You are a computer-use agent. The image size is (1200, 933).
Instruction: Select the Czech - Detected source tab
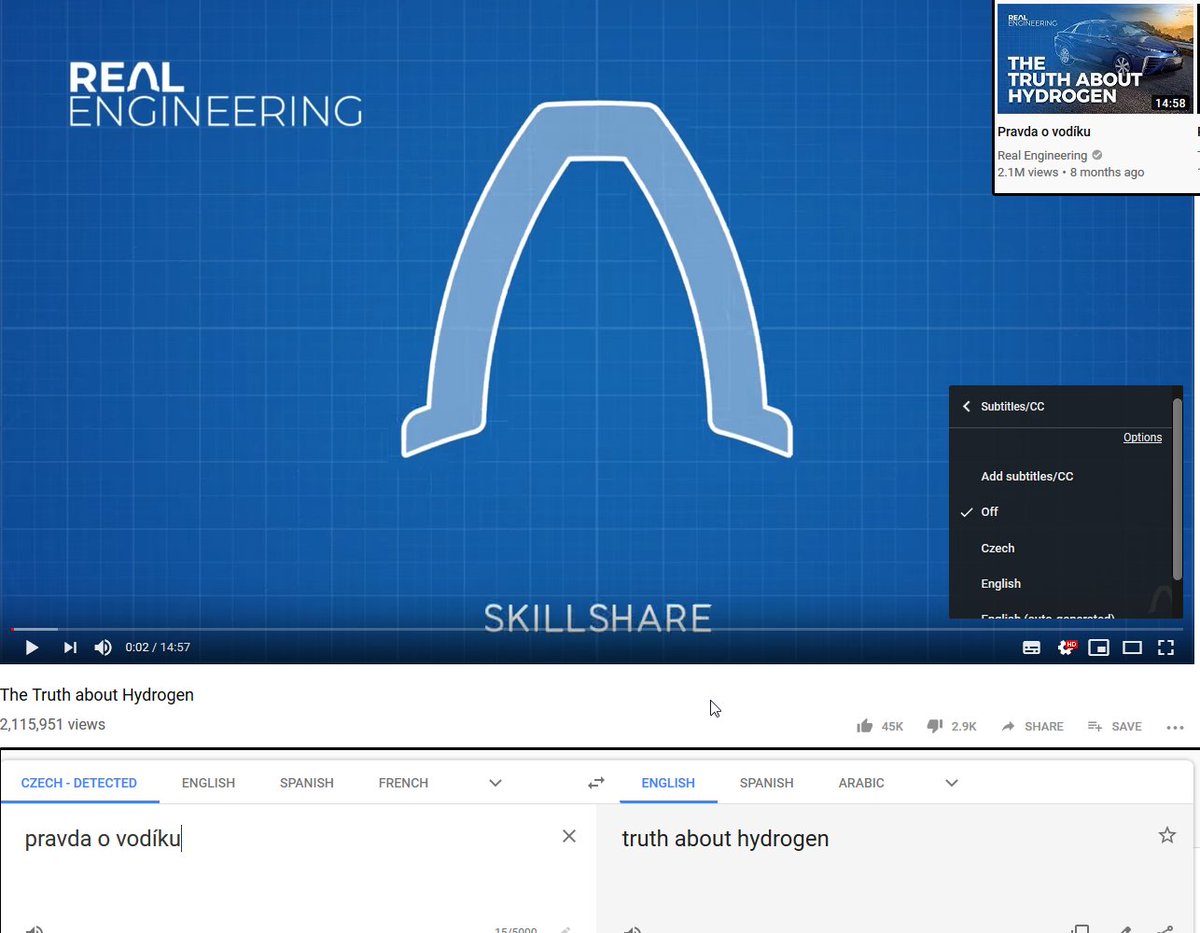tap(79, 783)
